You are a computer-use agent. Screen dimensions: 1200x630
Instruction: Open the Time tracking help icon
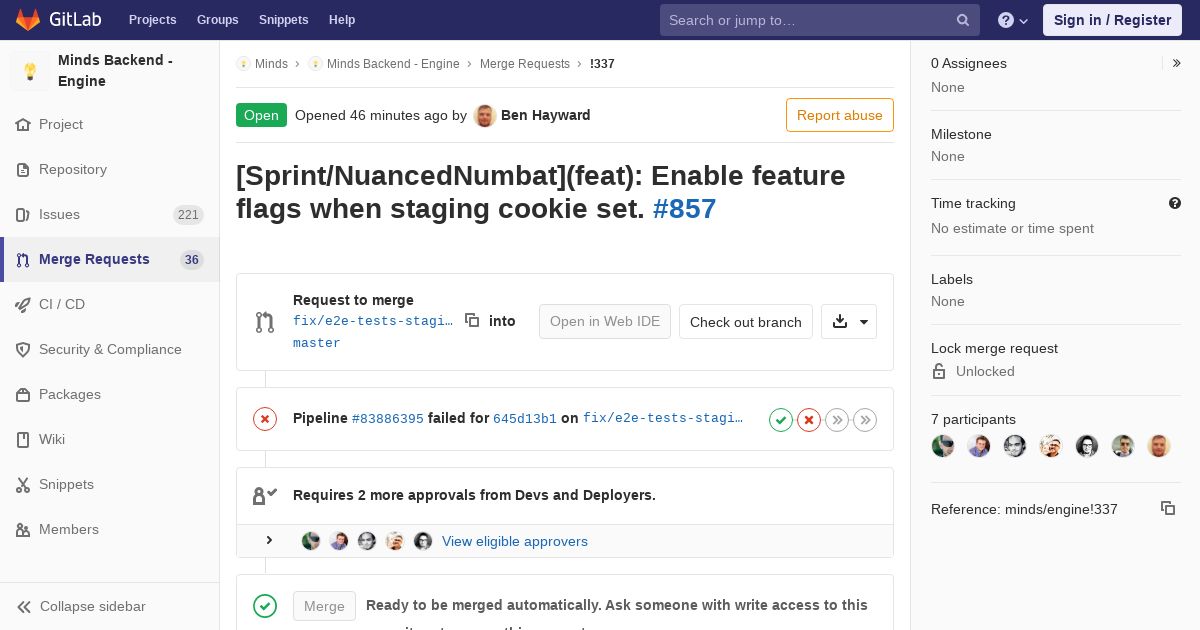[x=1175, y=203]
